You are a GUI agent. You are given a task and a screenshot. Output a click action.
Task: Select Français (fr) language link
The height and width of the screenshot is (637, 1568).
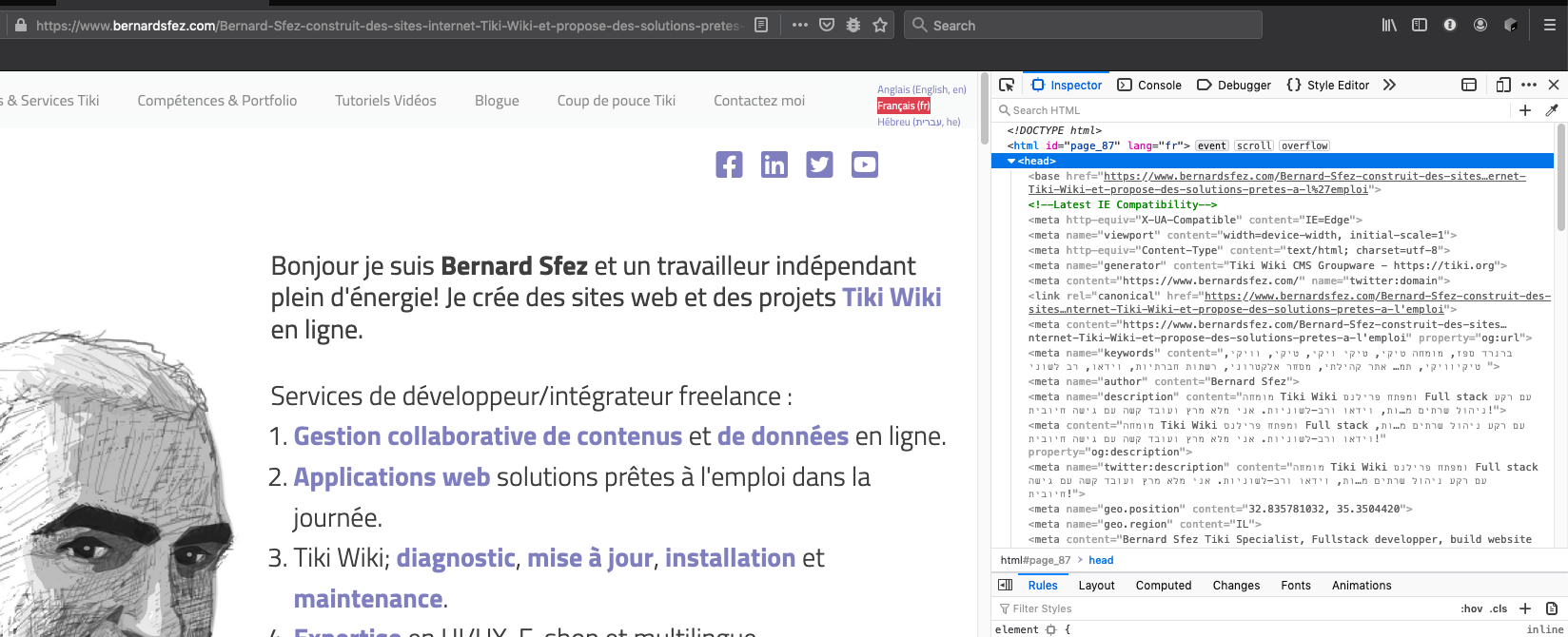904,106
